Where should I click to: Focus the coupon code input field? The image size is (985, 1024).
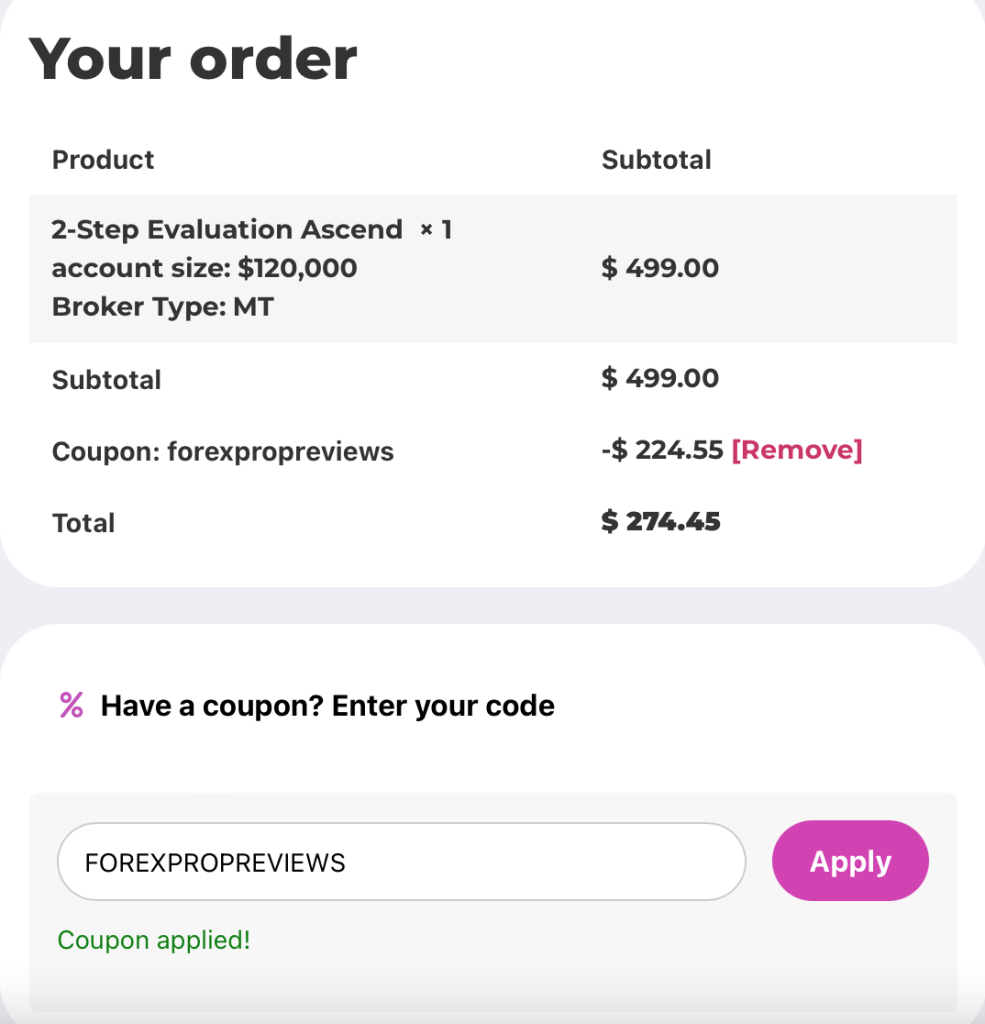pyautogui.click(x=401, y=862)
